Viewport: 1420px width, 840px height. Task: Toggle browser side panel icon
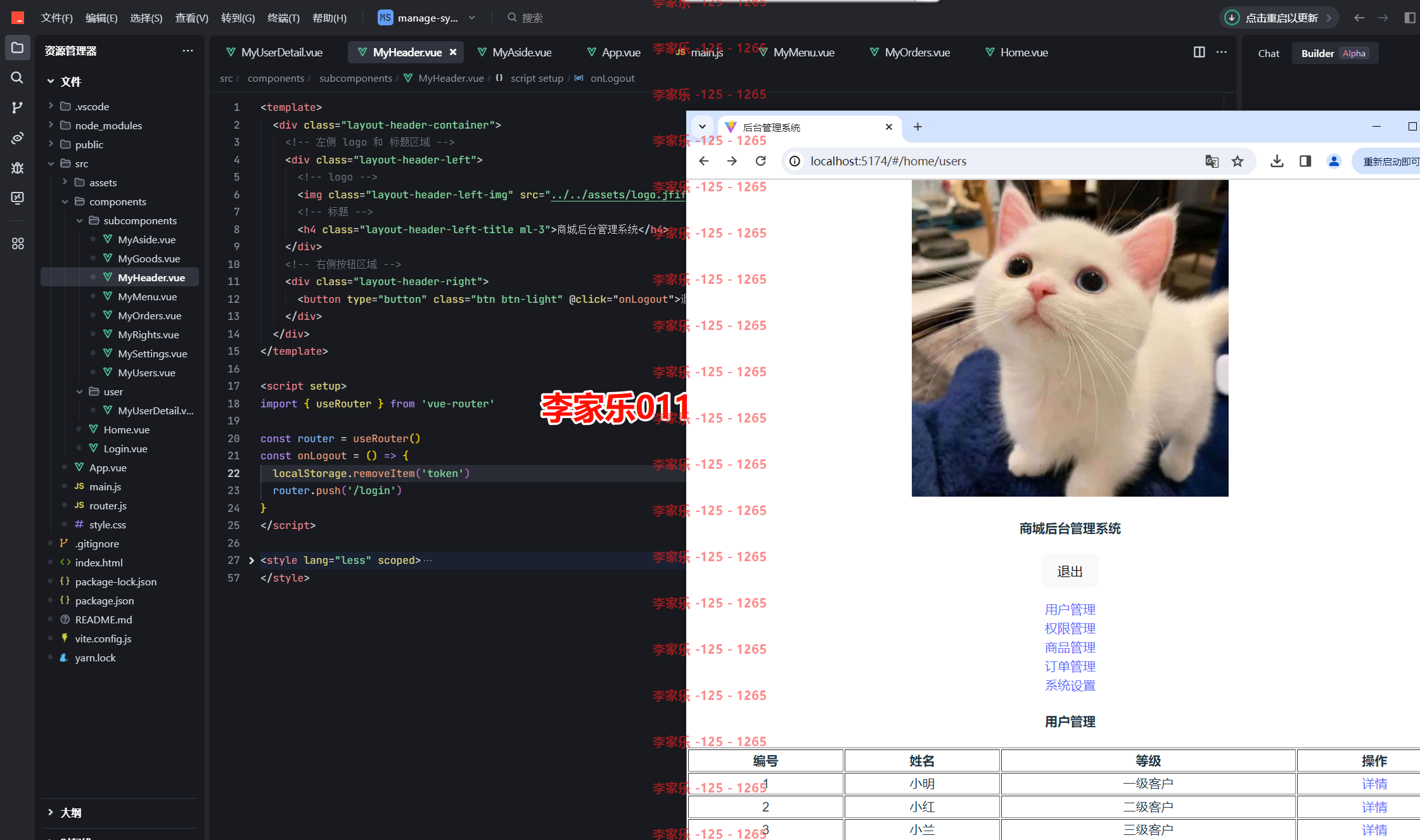click(1305, 161)
